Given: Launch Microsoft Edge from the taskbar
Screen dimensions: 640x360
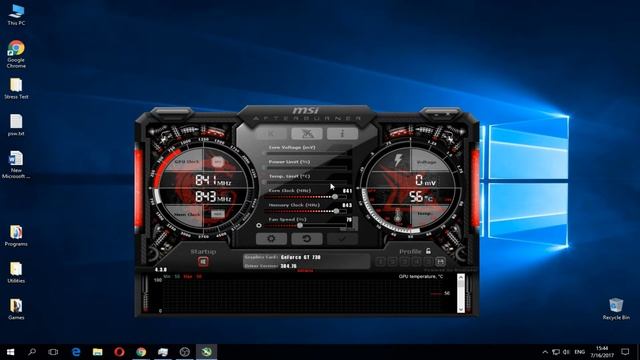Looking at the screenshot, I should [76, 351].
